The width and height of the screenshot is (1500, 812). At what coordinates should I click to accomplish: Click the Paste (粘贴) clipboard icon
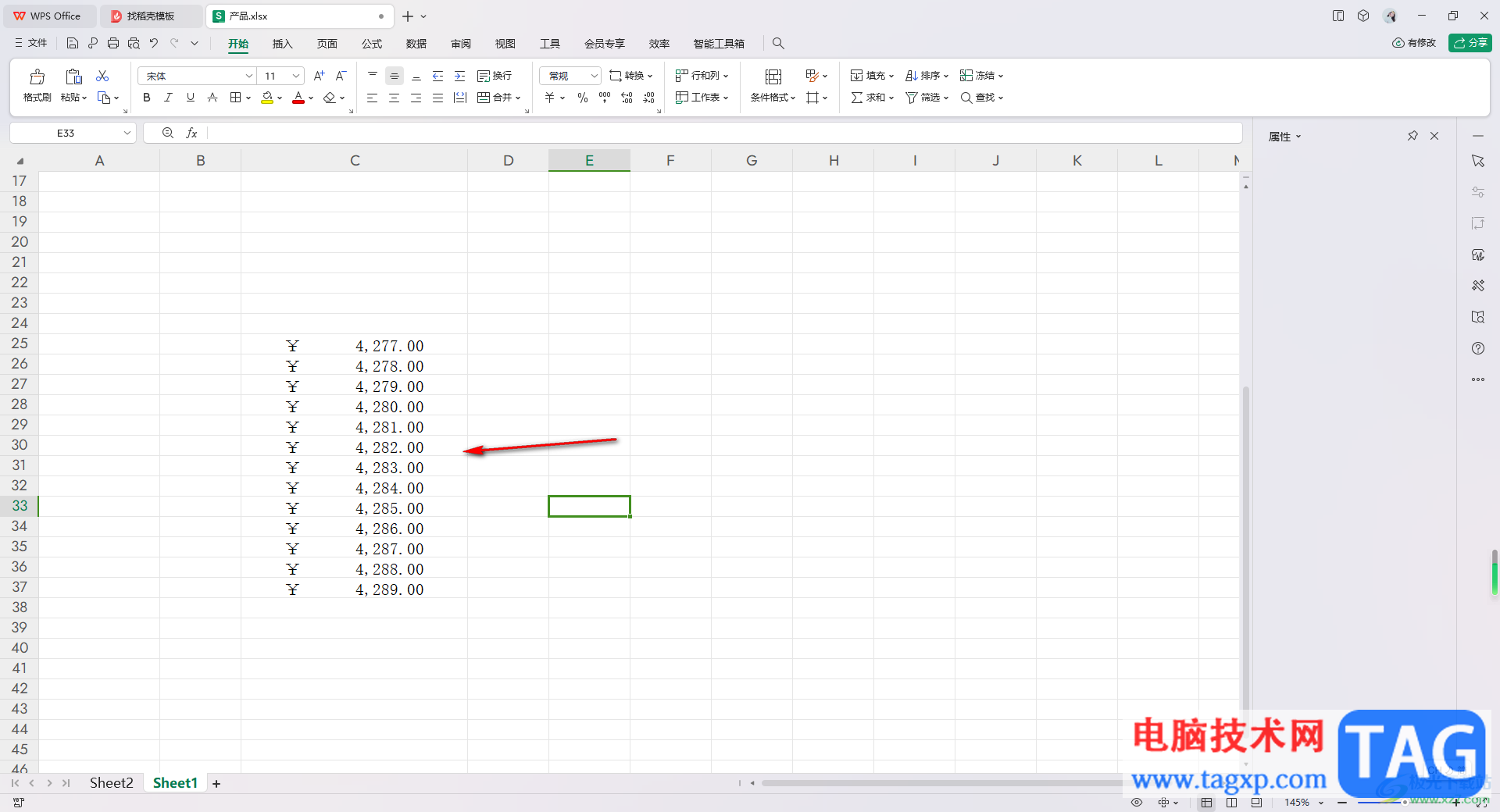point(73,77)
